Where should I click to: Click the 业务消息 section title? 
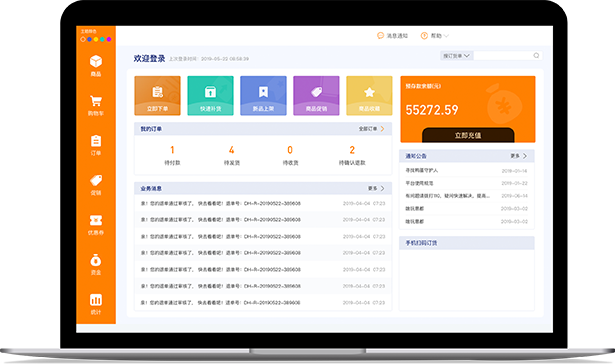pyautogui.click(x=151, y=188)
